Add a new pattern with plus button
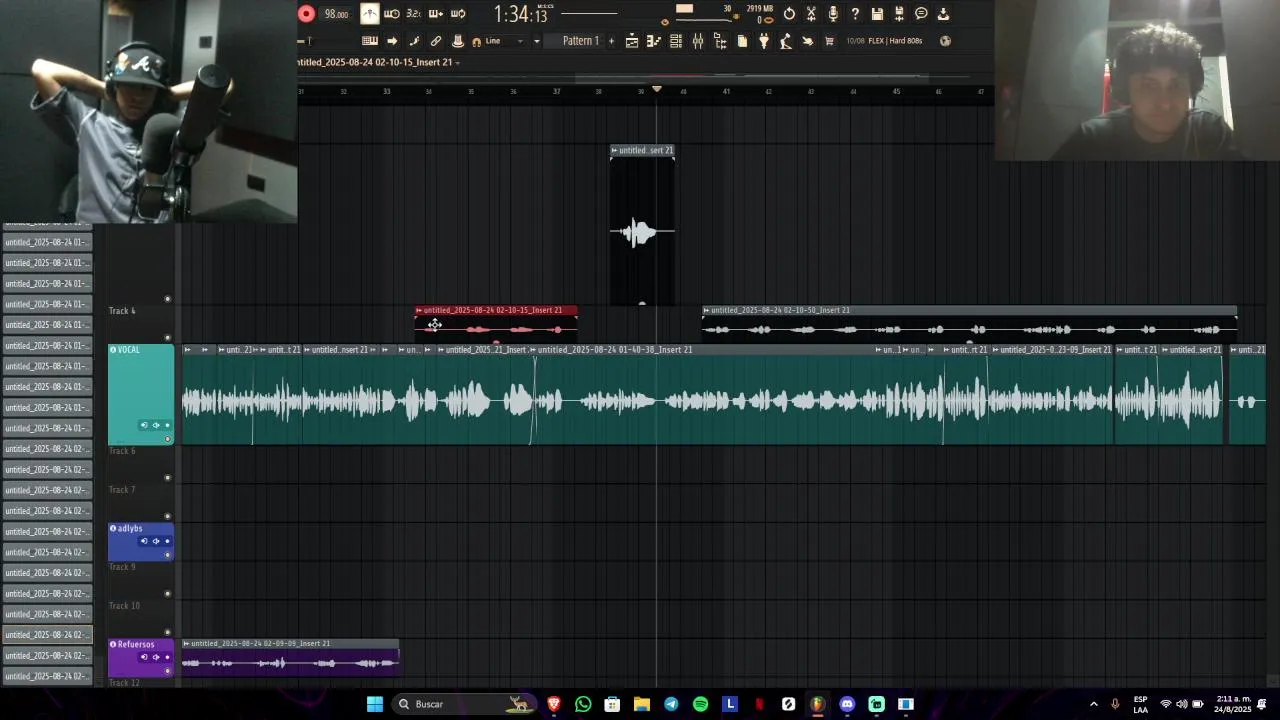 611,41
